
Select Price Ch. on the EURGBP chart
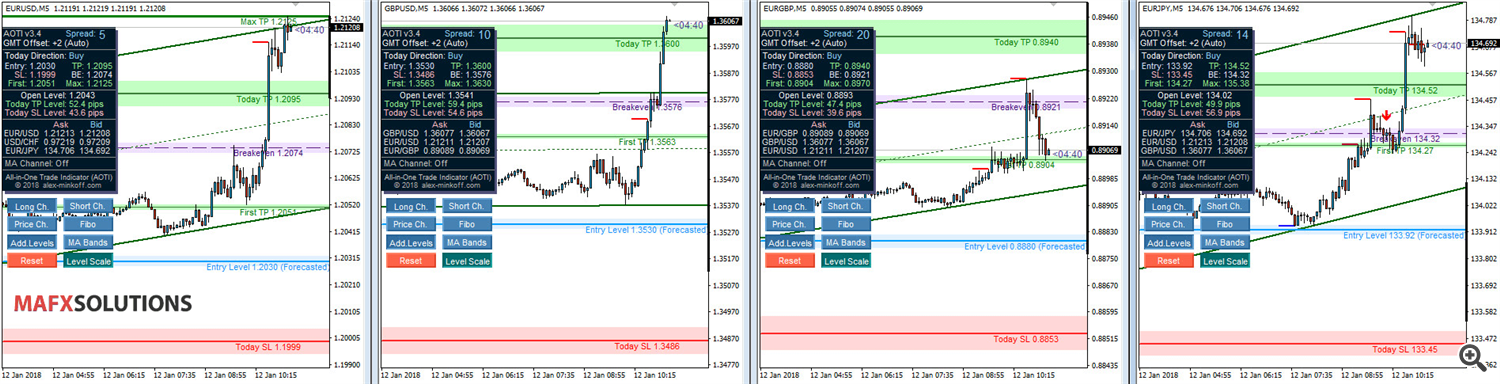pos(789,225)
